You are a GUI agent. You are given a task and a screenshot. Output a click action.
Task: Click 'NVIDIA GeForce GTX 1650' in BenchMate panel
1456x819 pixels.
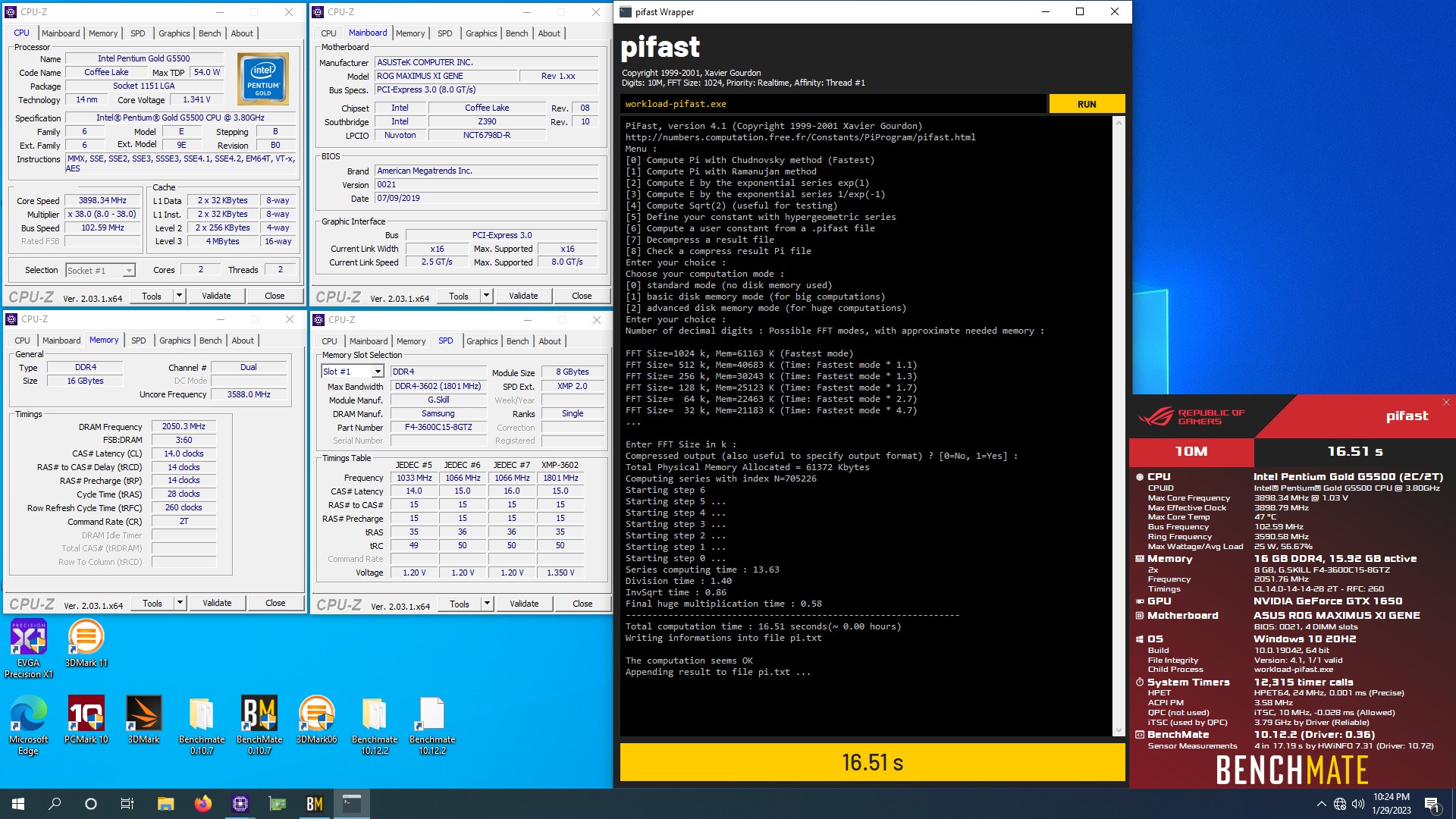click(1328, 601)
